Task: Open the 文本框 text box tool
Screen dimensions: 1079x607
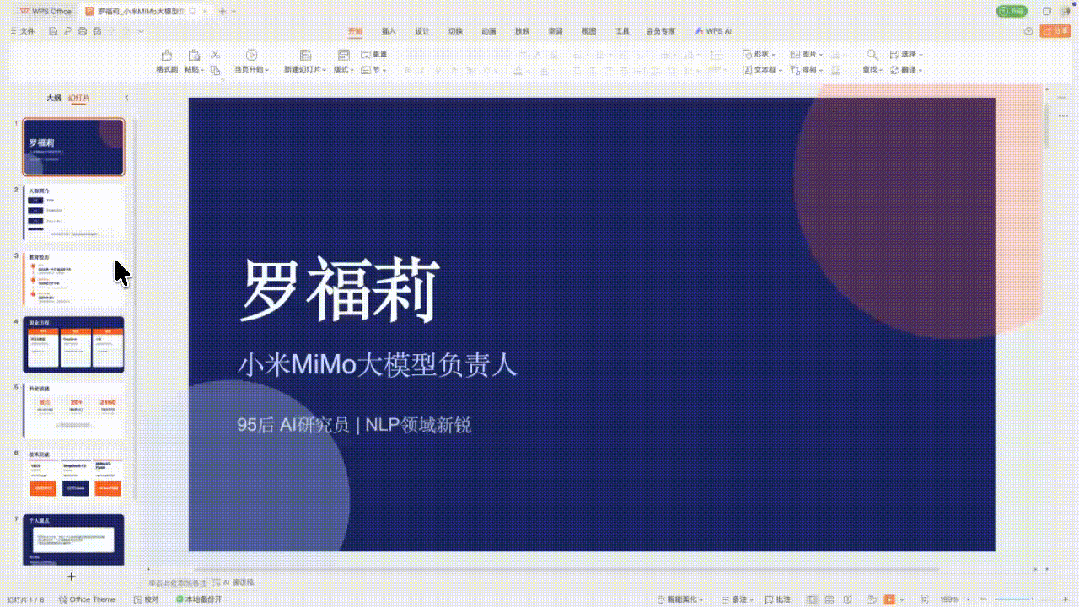Action: tap(758, 69)
